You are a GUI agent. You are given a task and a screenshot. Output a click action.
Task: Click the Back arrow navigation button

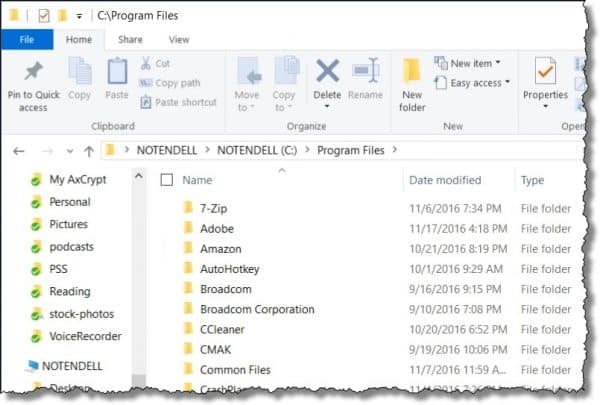coord(18,152)
